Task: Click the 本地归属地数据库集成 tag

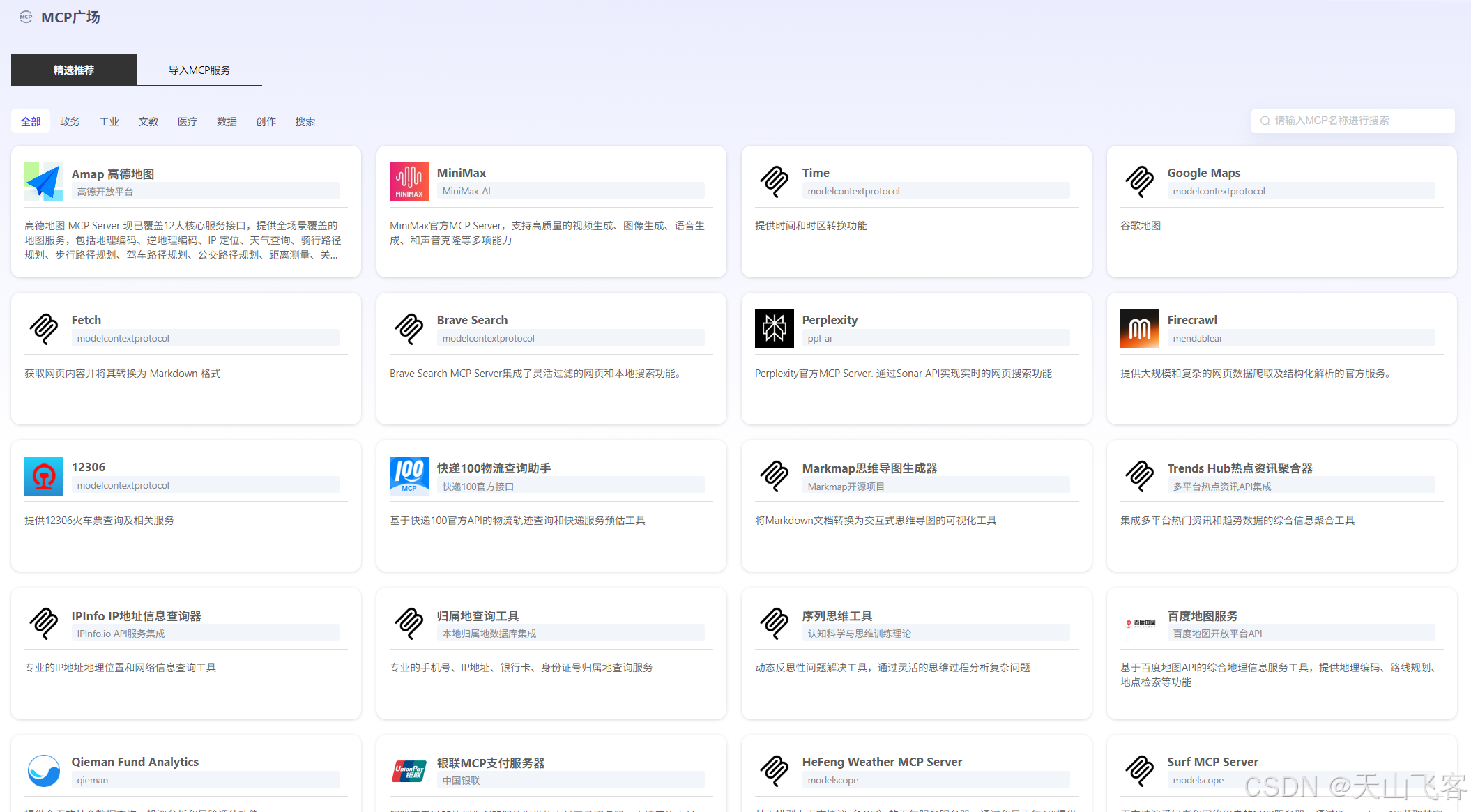Action: [571, 634]
